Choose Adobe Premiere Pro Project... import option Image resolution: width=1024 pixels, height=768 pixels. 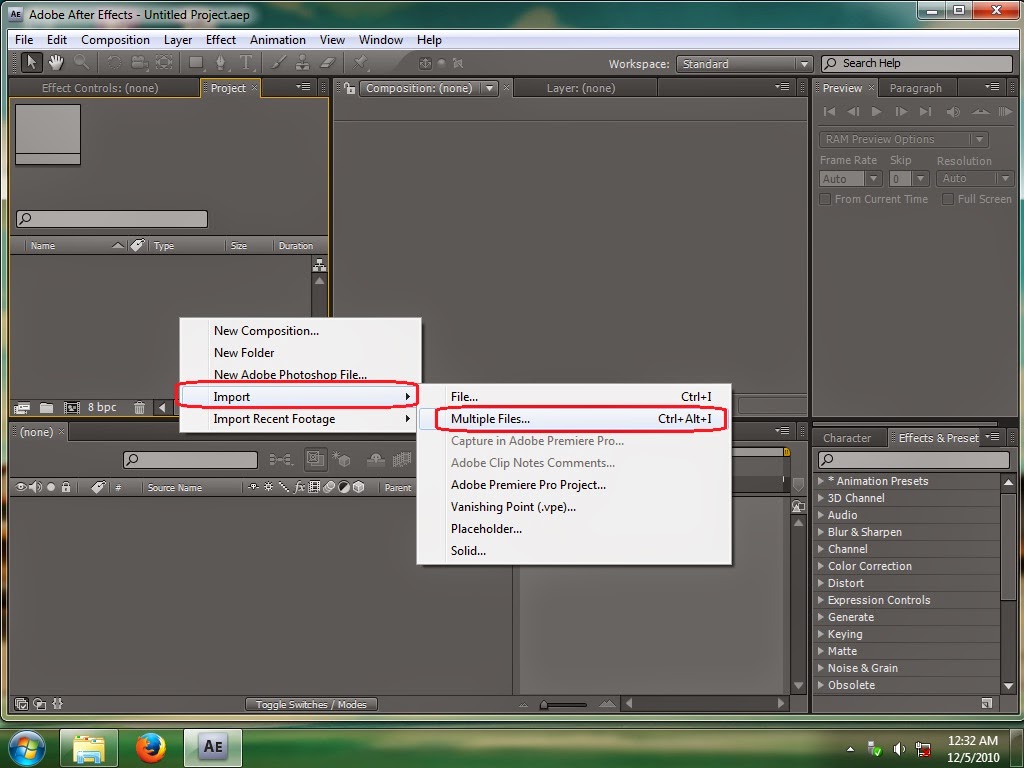click(574, 485)
